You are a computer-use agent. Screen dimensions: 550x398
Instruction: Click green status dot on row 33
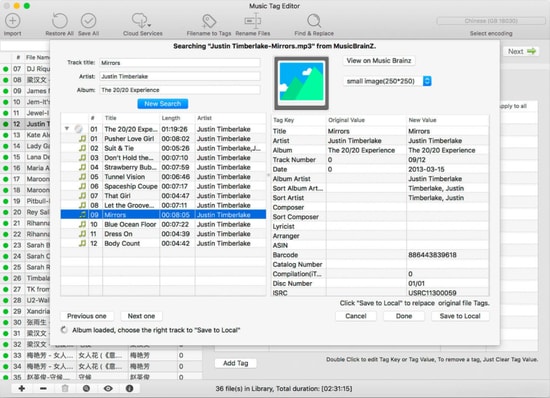click(6, 355)
